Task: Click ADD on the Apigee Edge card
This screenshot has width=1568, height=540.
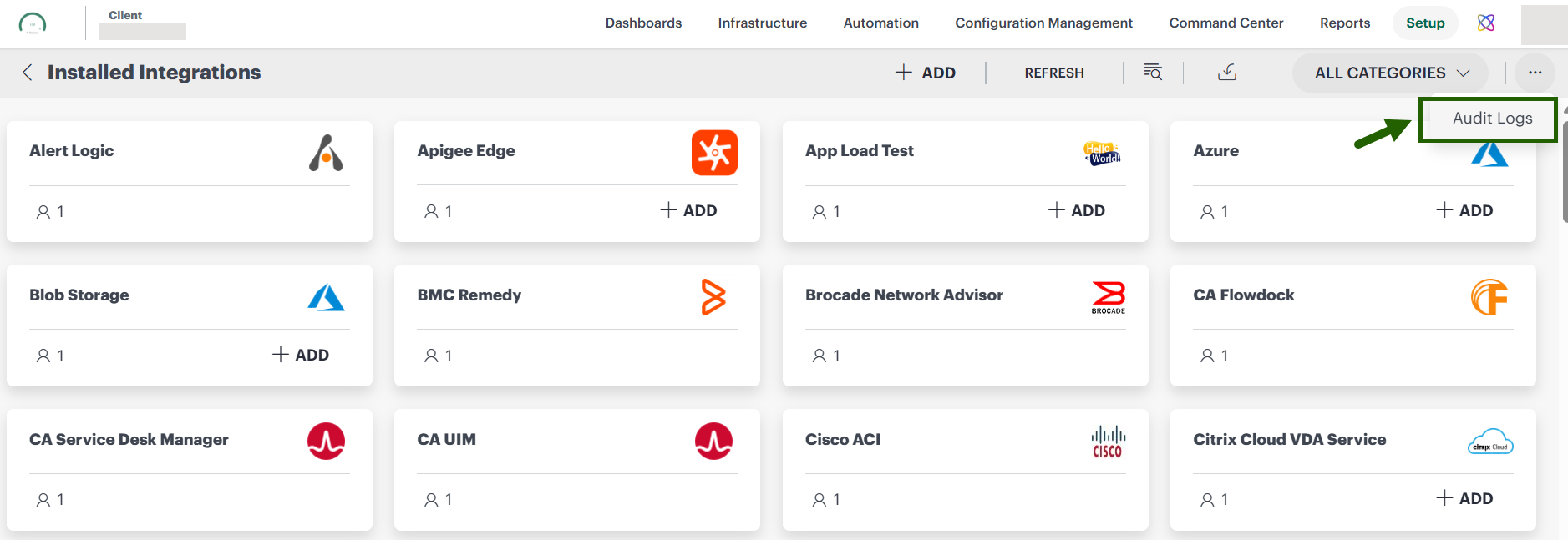Action: (x=689, y=210)
